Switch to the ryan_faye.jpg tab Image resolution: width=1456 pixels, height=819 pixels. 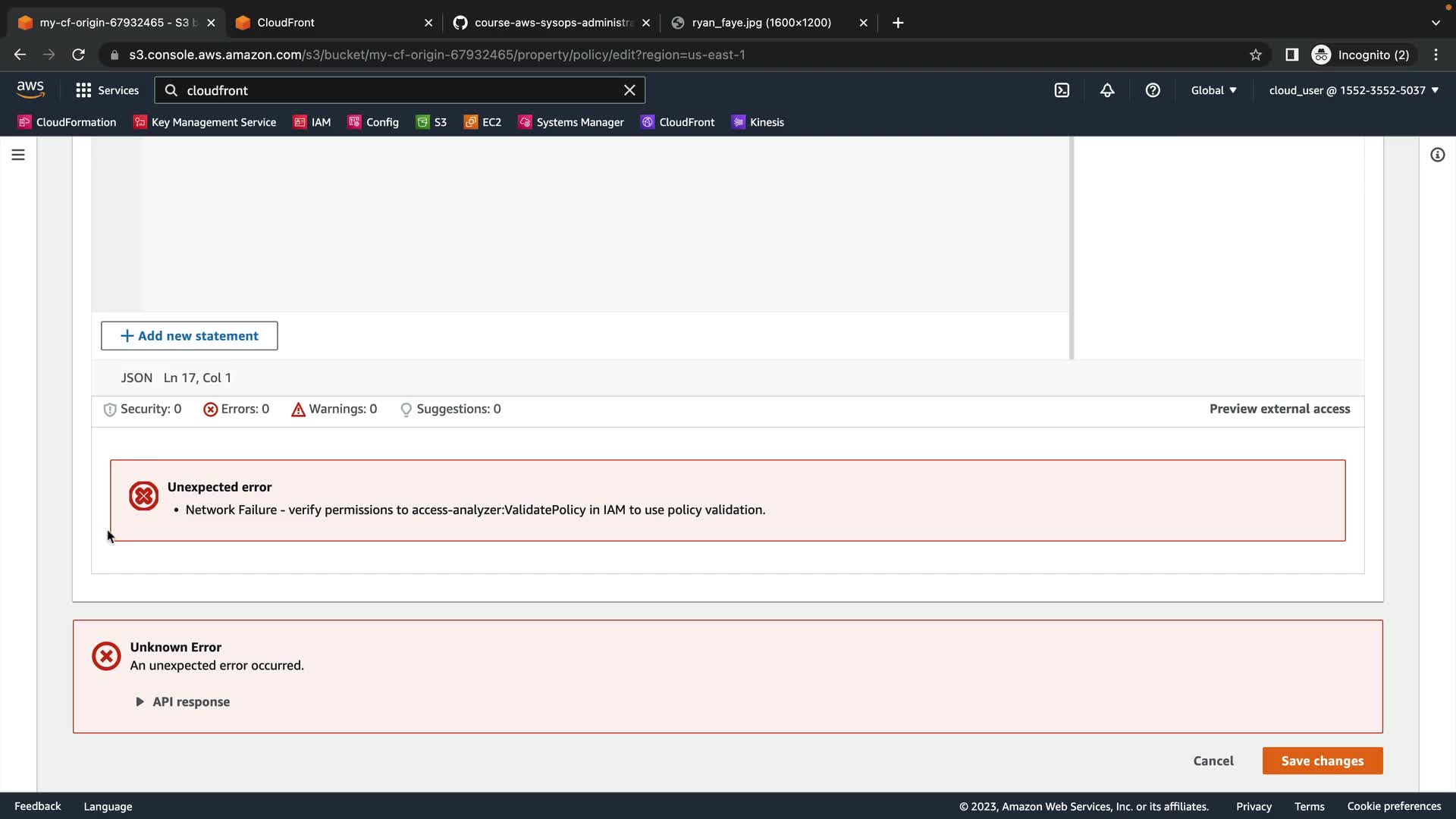pos(761,23)
